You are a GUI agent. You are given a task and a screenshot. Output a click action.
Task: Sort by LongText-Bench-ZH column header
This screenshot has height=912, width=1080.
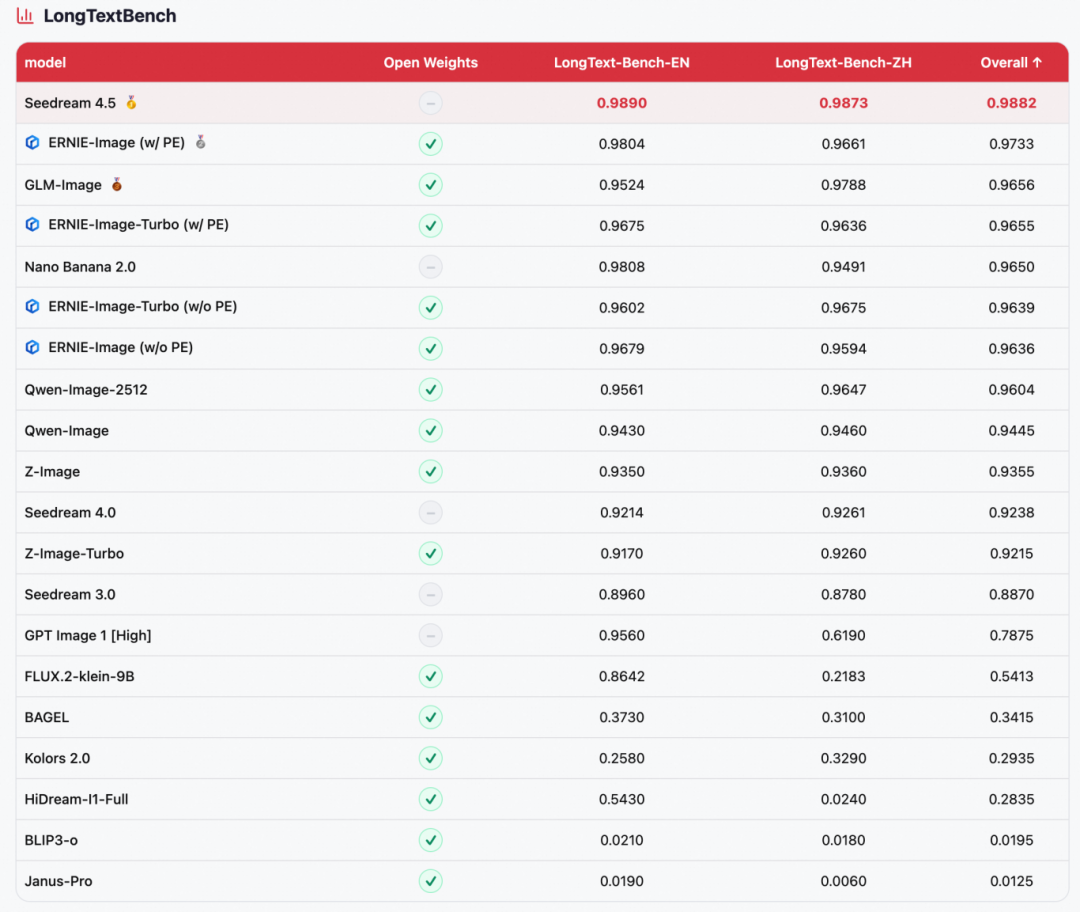tap(843, 63)
